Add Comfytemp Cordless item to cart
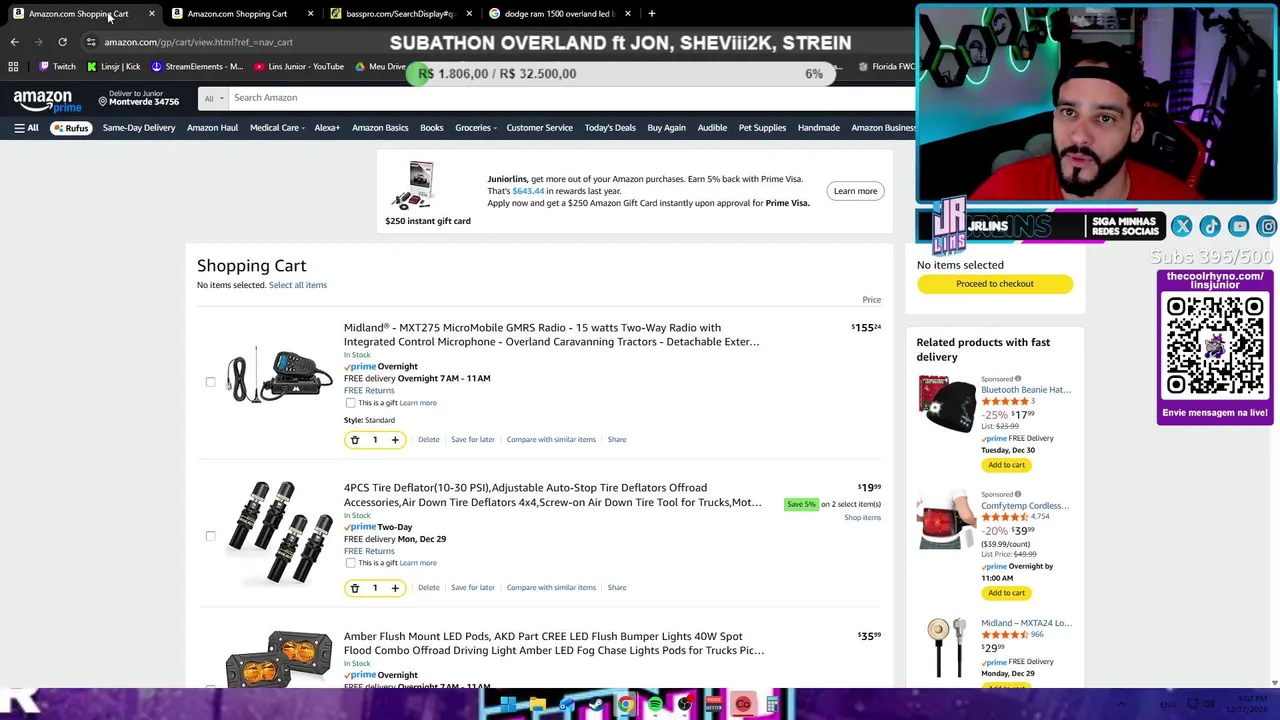The width and height of the screenshot is (1280, 720). click(1006, 593)
